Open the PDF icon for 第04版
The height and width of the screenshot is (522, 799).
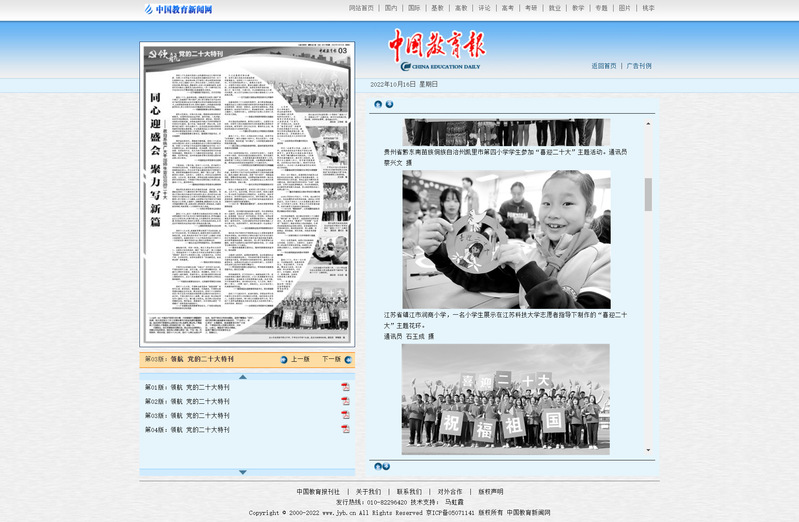tap(345, 429)
